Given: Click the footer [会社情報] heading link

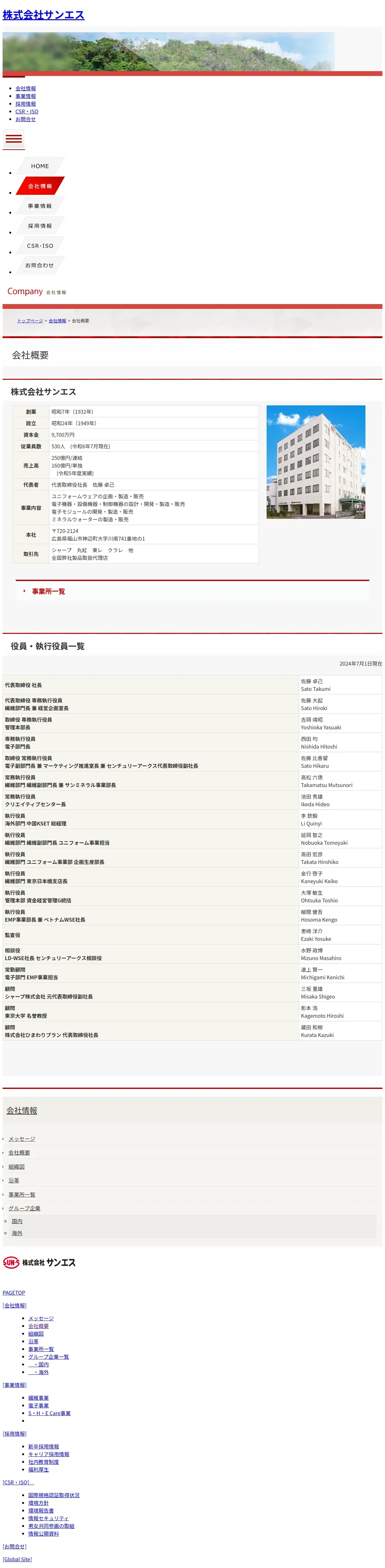Looking at the screenshot, I should (x=15, y=1306).
